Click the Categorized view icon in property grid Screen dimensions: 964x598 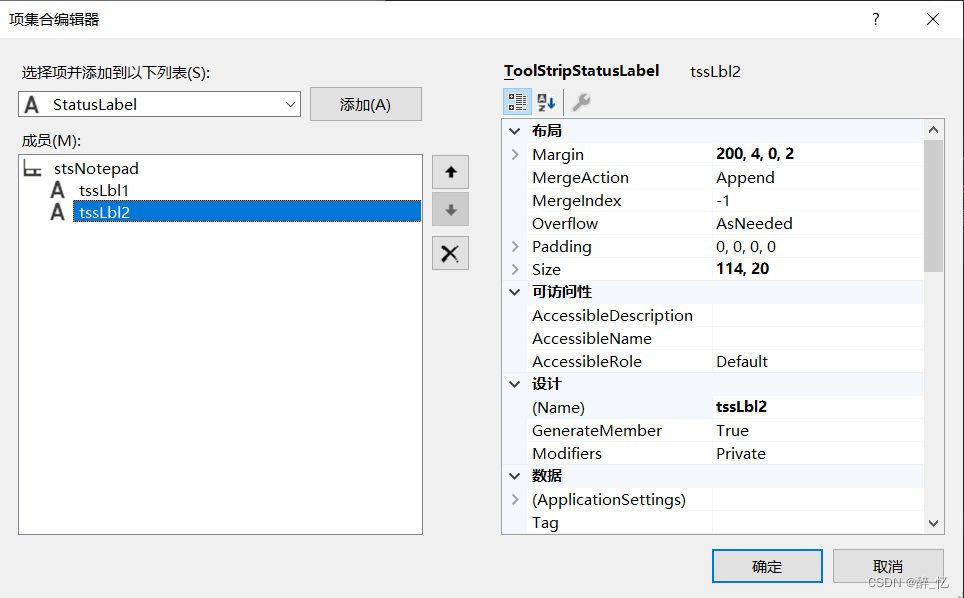(516, 102)
